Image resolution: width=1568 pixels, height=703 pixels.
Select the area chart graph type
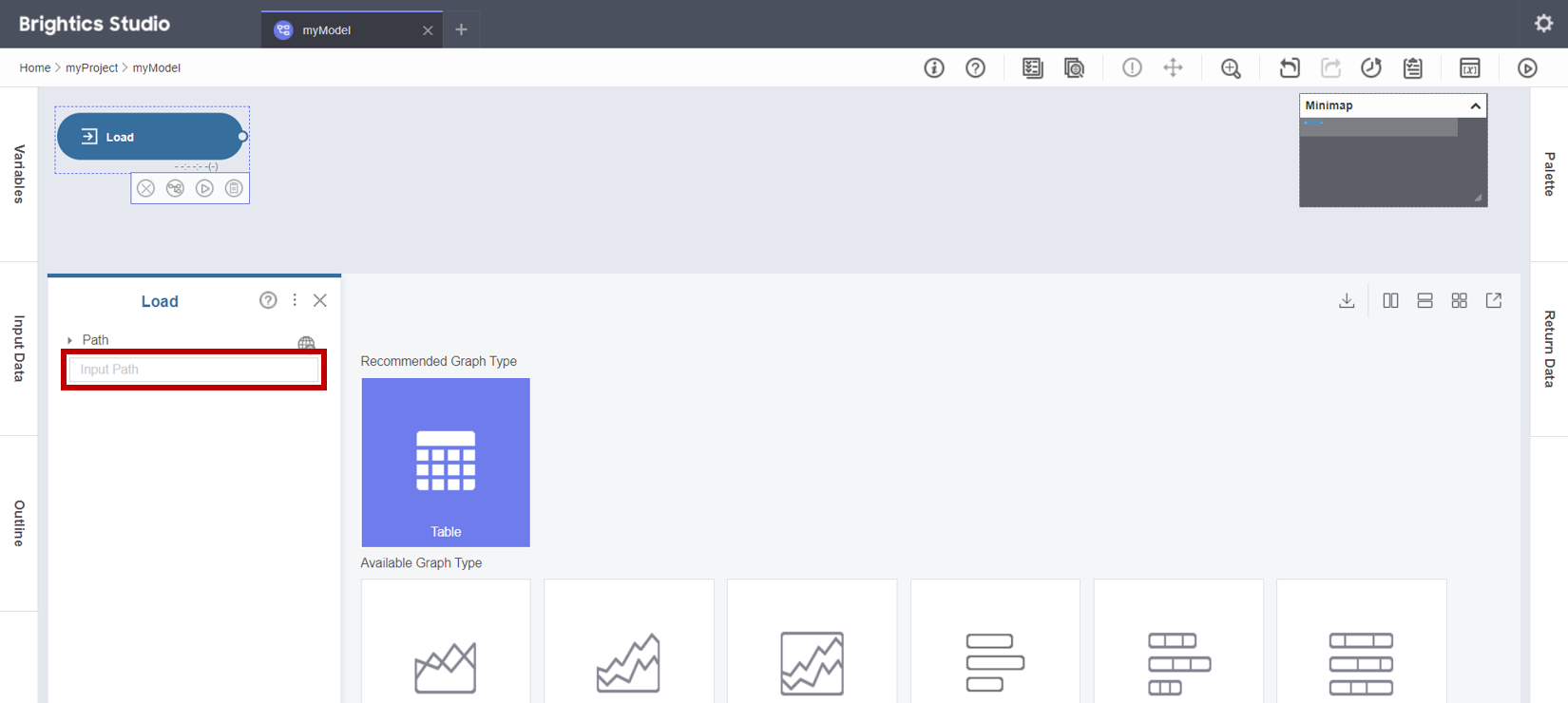coord(446,641)
